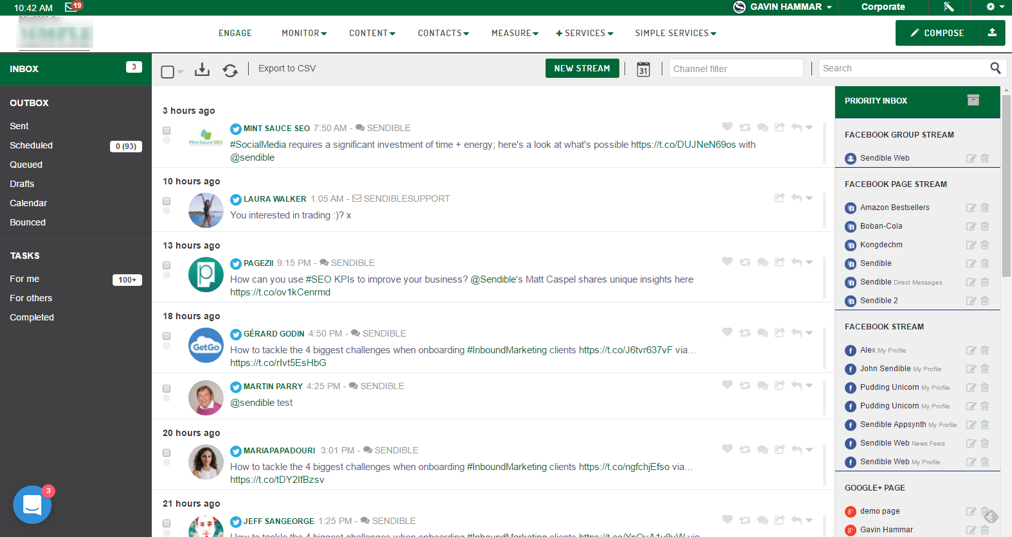Share the Mint Sauce SEO message
The width and height of the screenshot is (1012, 537).
(779, 128)
